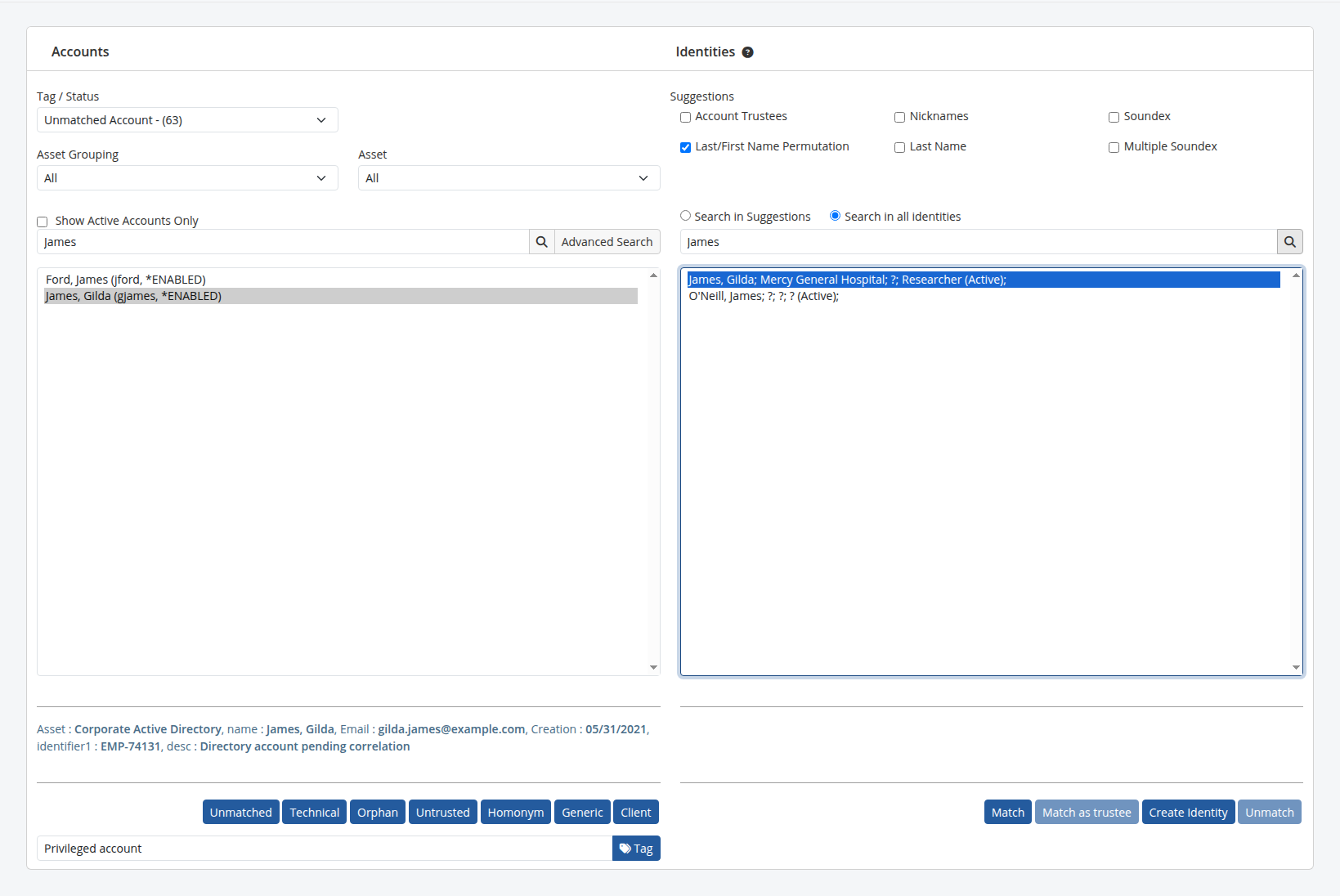Click accounts list scroll-up arrow
This screenshot has width=1340, height=896.
[653, 276]
